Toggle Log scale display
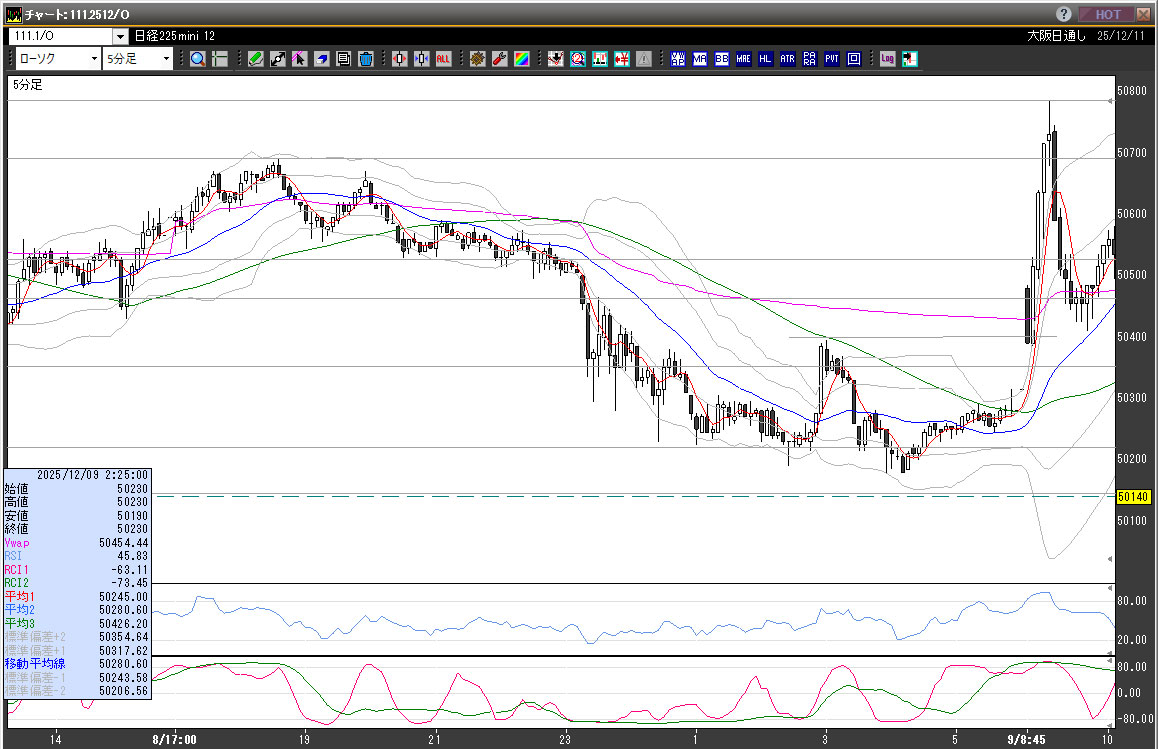 coord(887,59)
